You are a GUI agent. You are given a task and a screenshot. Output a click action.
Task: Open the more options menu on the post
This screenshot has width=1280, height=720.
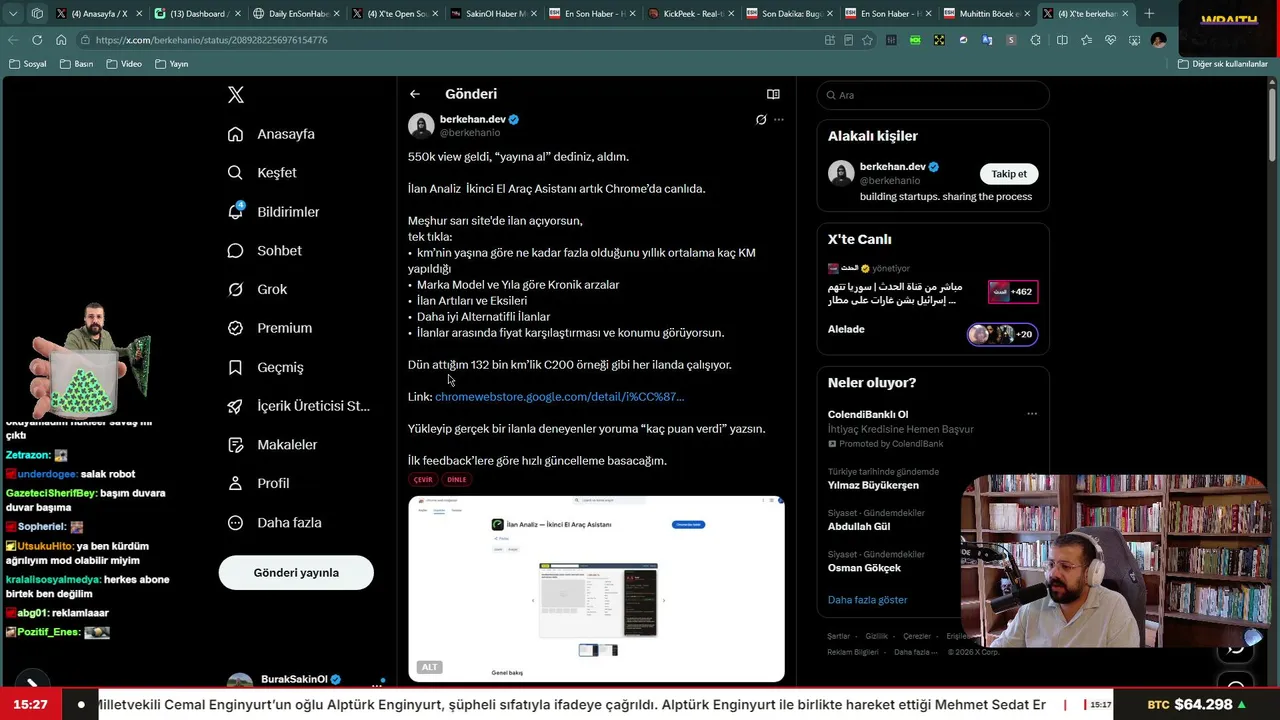(x=779, y=120)
